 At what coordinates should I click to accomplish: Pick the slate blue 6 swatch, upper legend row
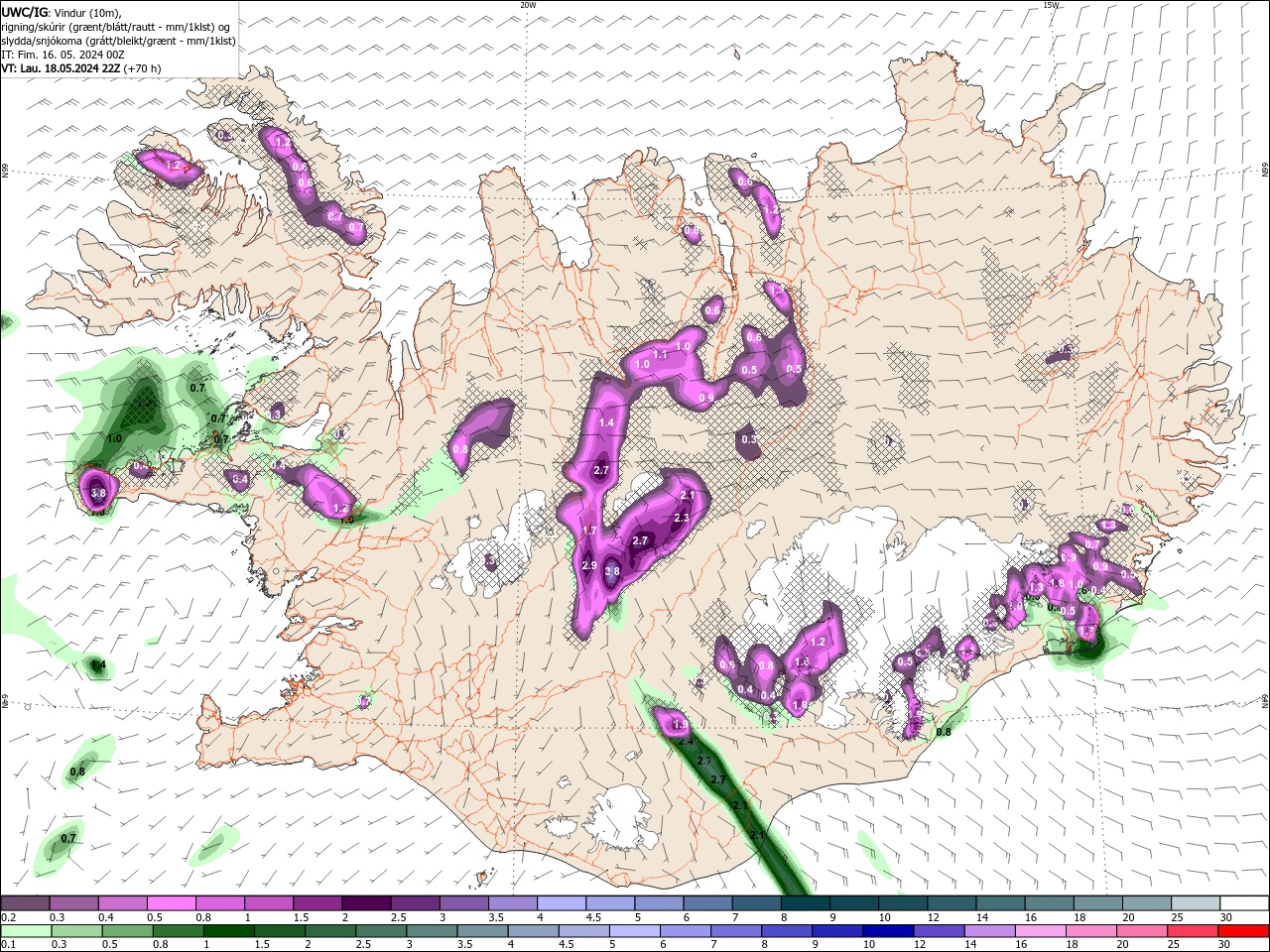(x=708, y=903)
